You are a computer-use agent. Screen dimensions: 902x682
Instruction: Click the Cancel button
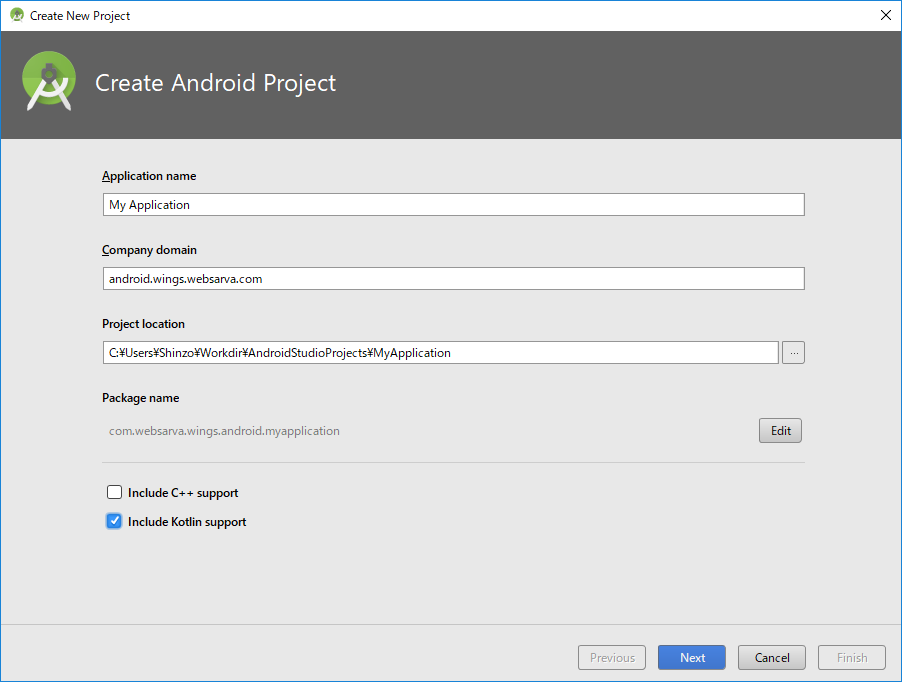(x=771, y=657)
